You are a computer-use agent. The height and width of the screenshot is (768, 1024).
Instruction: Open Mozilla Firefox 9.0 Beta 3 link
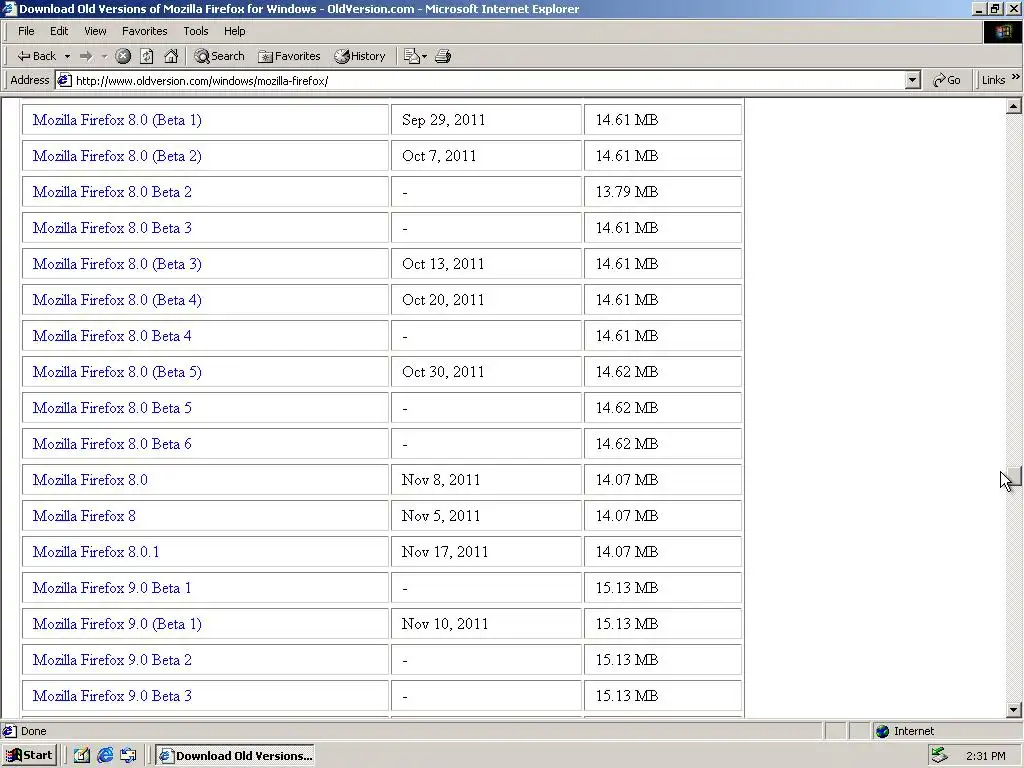click(x=112, y=696)
